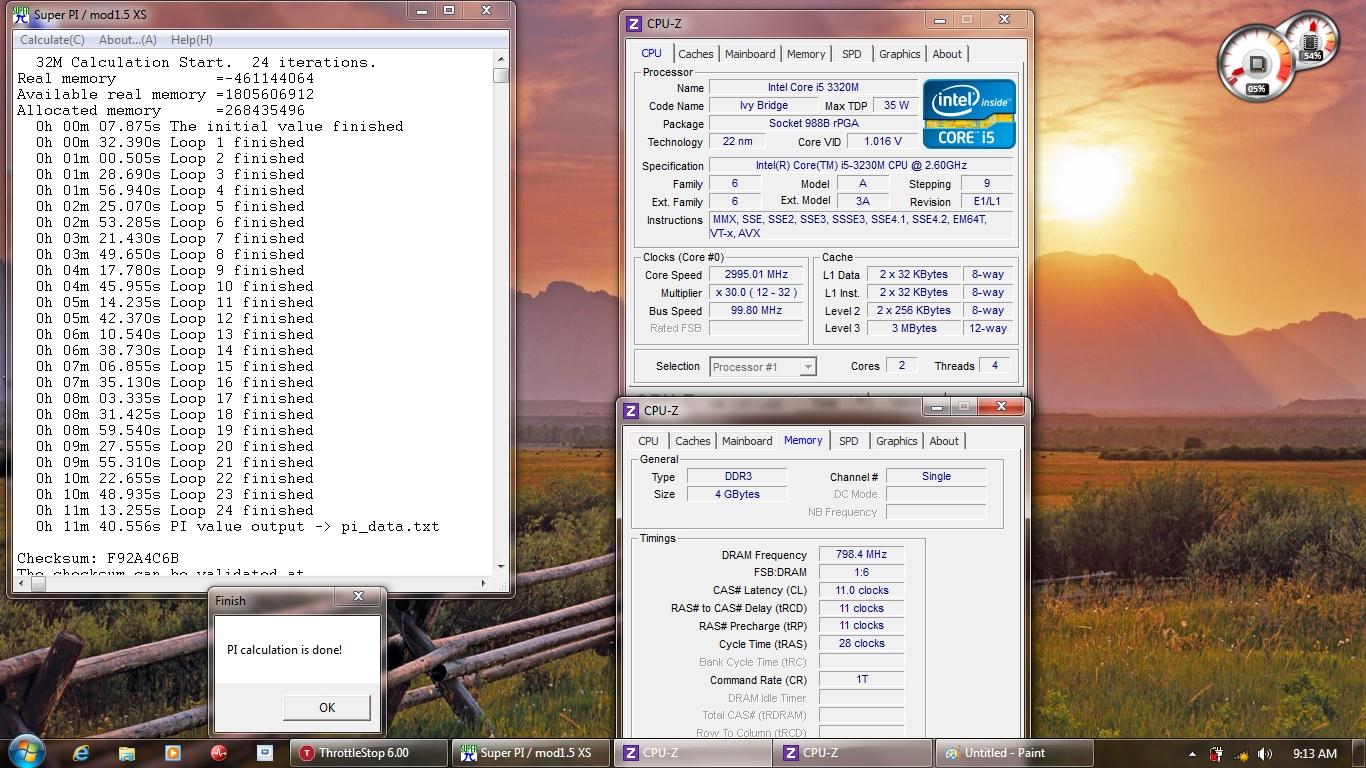The image size is (1366, 768).
Task: Select About tab in bottom CPU-Z window
Action: point(944,441)
